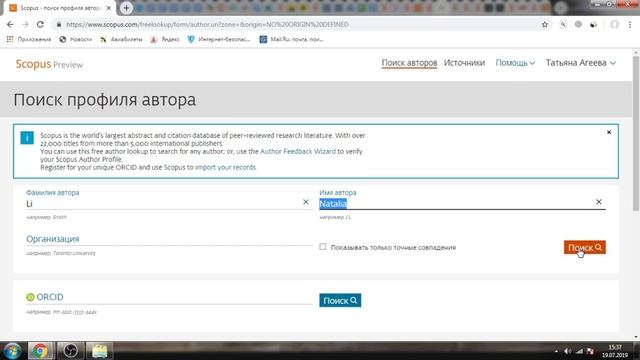The width and height of the screenshot is (640, 360).
Task: Open the Интернет-безопас... bookmark
Action: coord(219,39)
